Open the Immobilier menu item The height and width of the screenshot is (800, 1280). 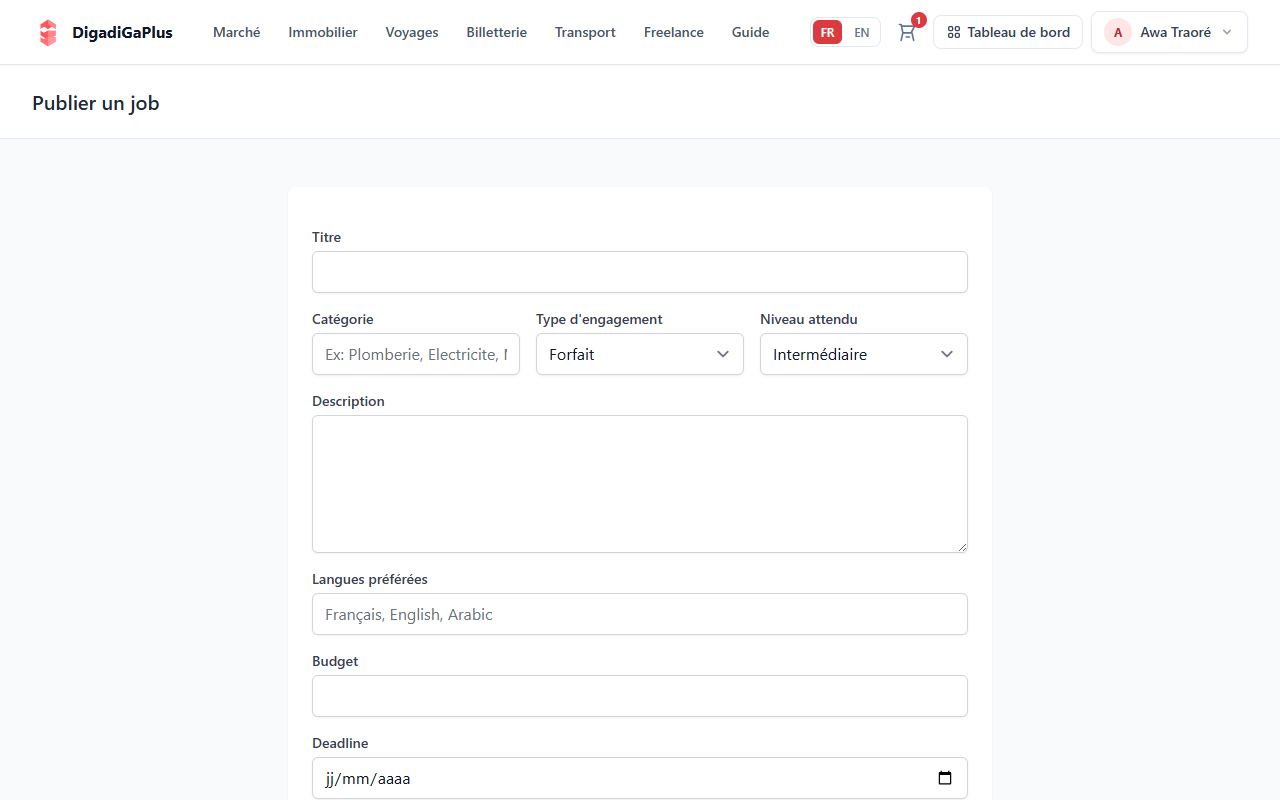click(x=323, y=32)
